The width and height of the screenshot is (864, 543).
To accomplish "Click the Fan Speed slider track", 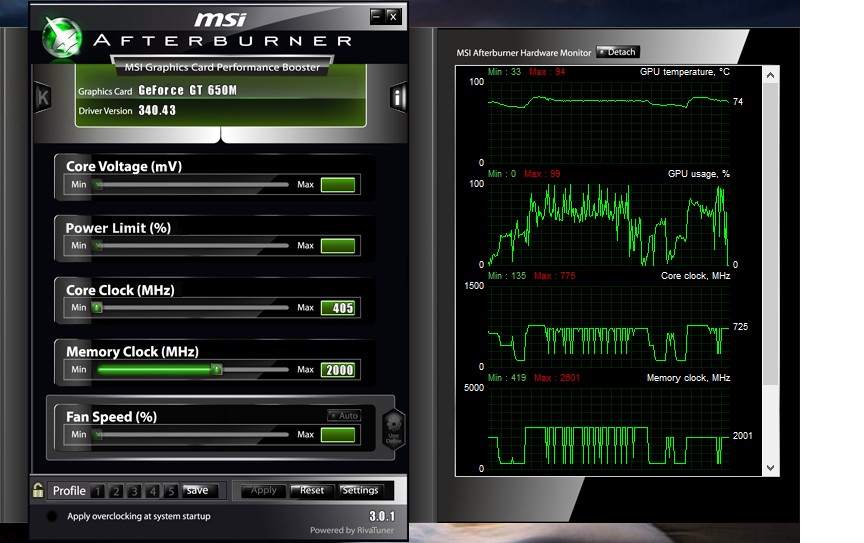I will coord(192,434).
